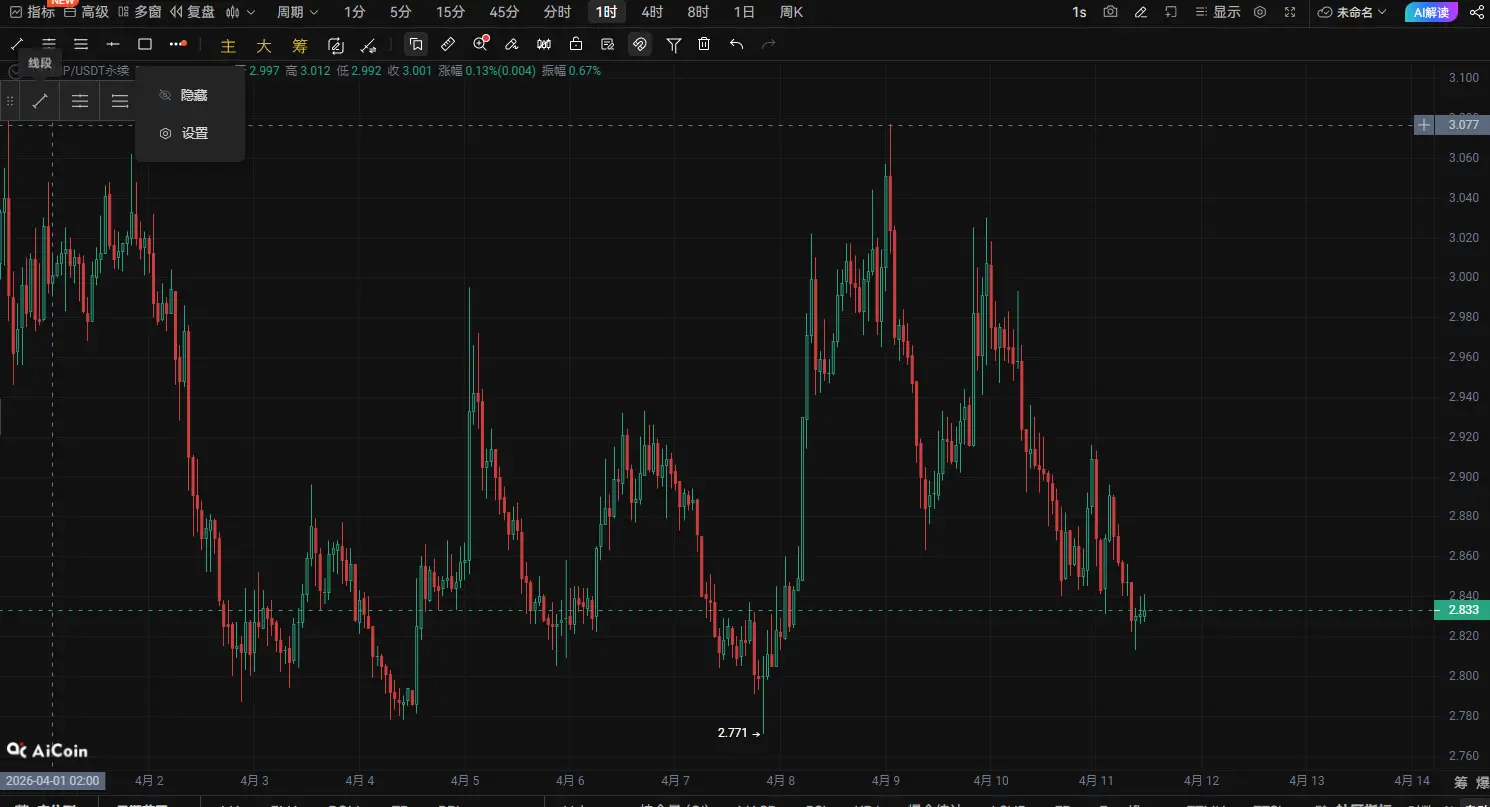Expand the 未命名 layout dropdown
This screenshot has width=1490, height=807.
pos(1353,12)
